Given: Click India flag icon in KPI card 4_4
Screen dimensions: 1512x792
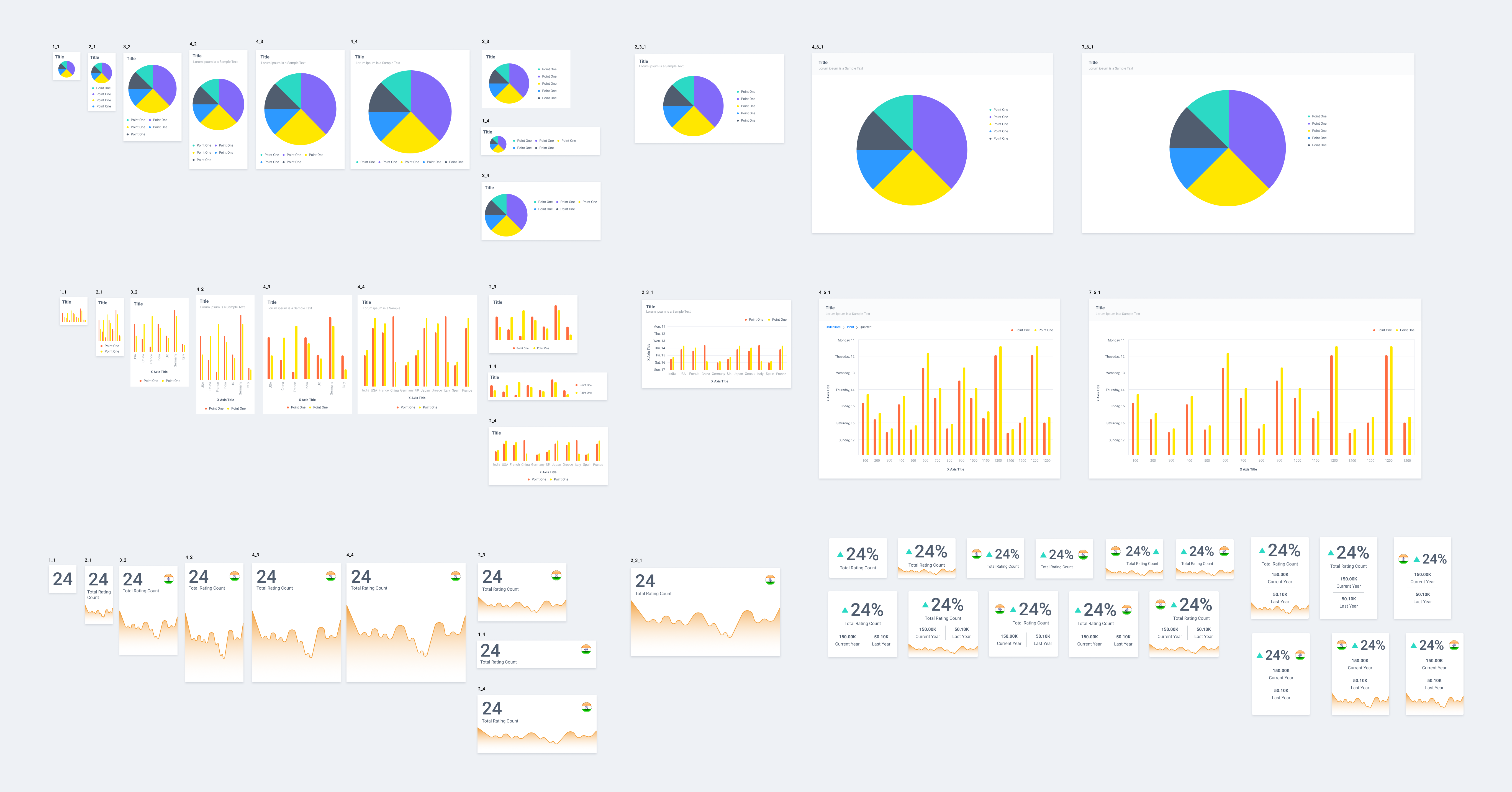Looking at the screenshot, I should click(455, 576).
